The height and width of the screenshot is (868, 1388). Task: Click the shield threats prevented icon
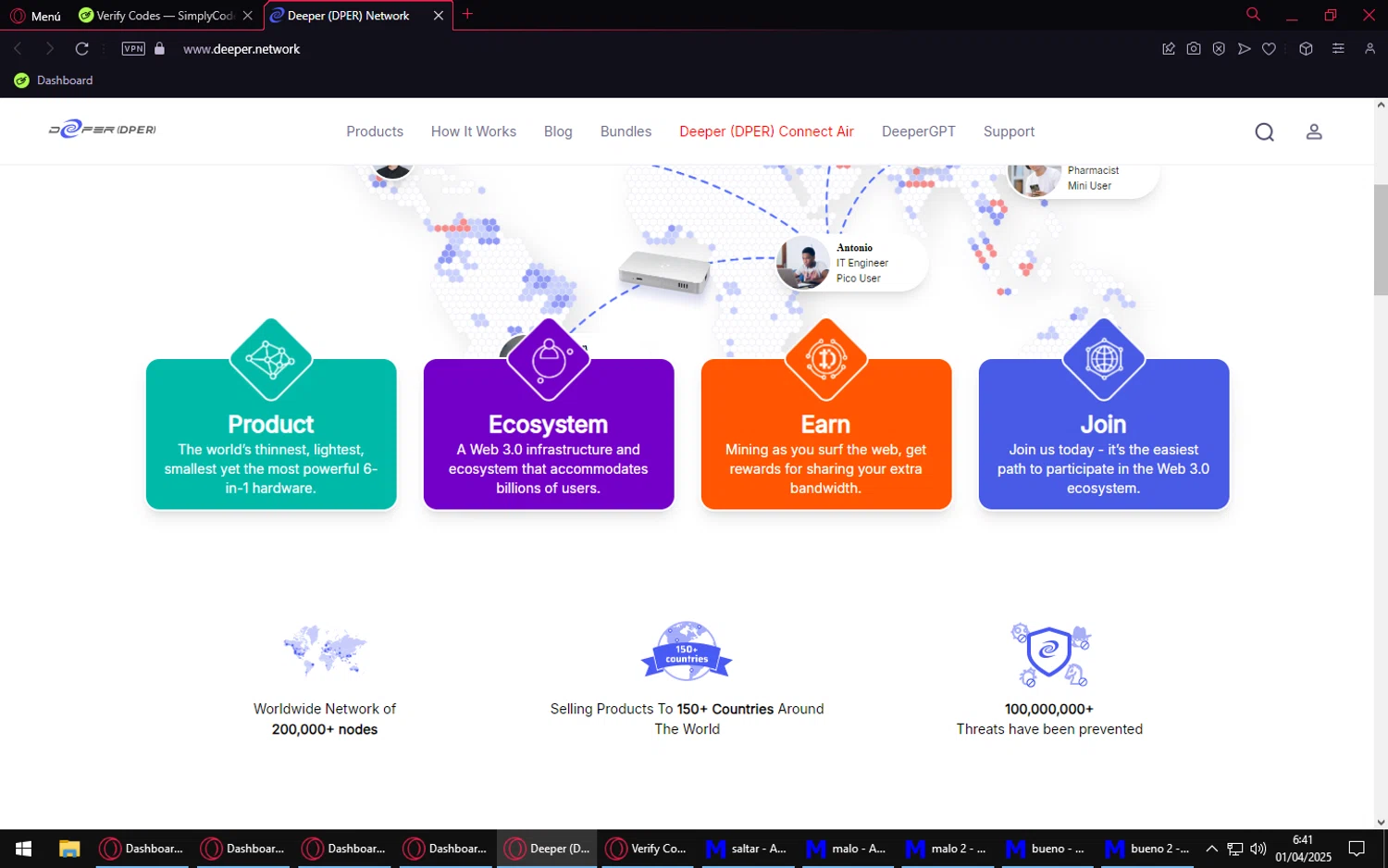[1050, 654]
